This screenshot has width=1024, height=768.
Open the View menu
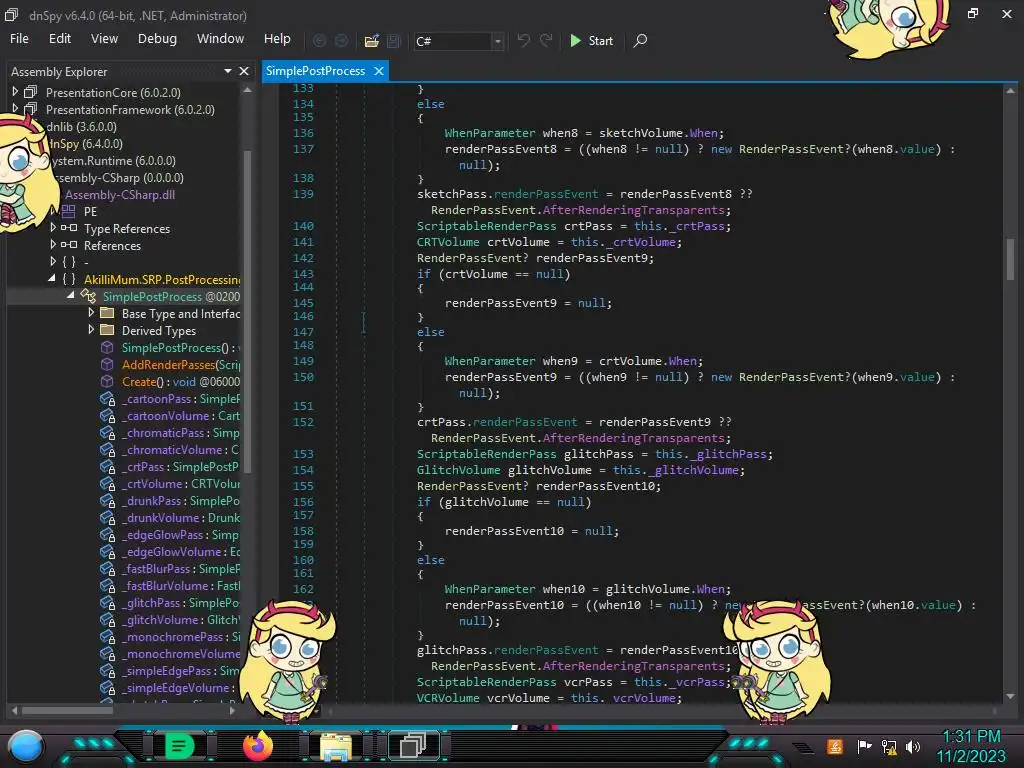(x=104, y=39)
